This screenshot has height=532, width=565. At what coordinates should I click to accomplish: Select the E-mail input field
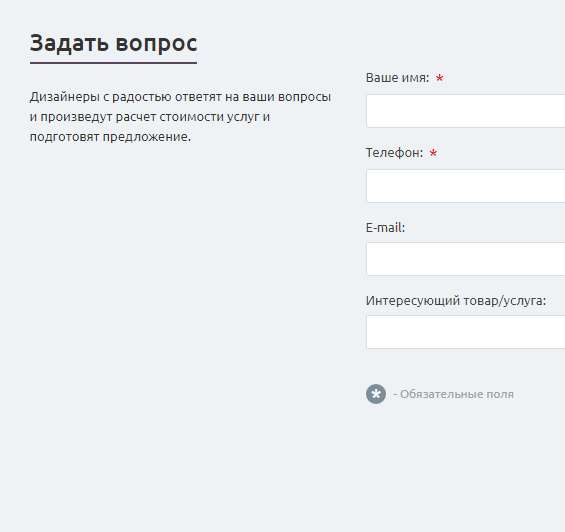(x=466, y=259)
